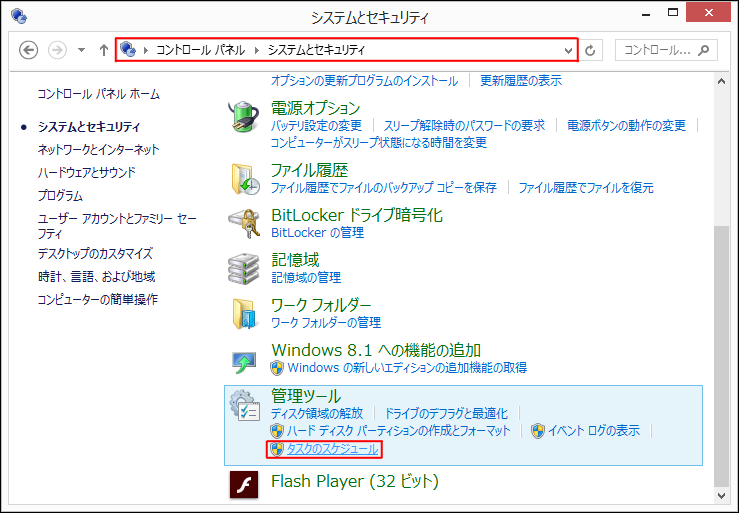Viewport: 739px width, 513px height.
Task: Click the File History folder icon
Action: tap(245, 179)
